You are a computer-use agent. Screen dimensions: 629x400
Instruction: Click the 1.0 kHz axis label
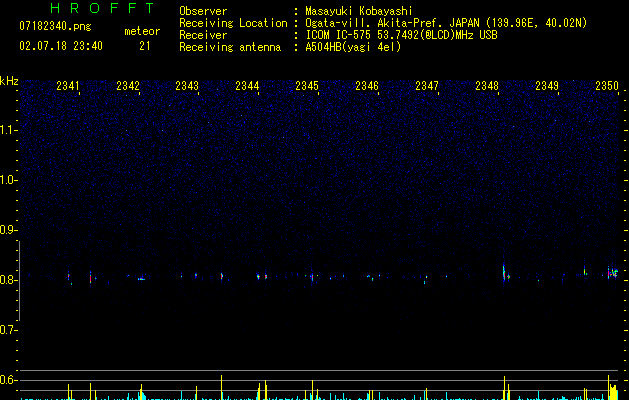click(x=7, y=180)
